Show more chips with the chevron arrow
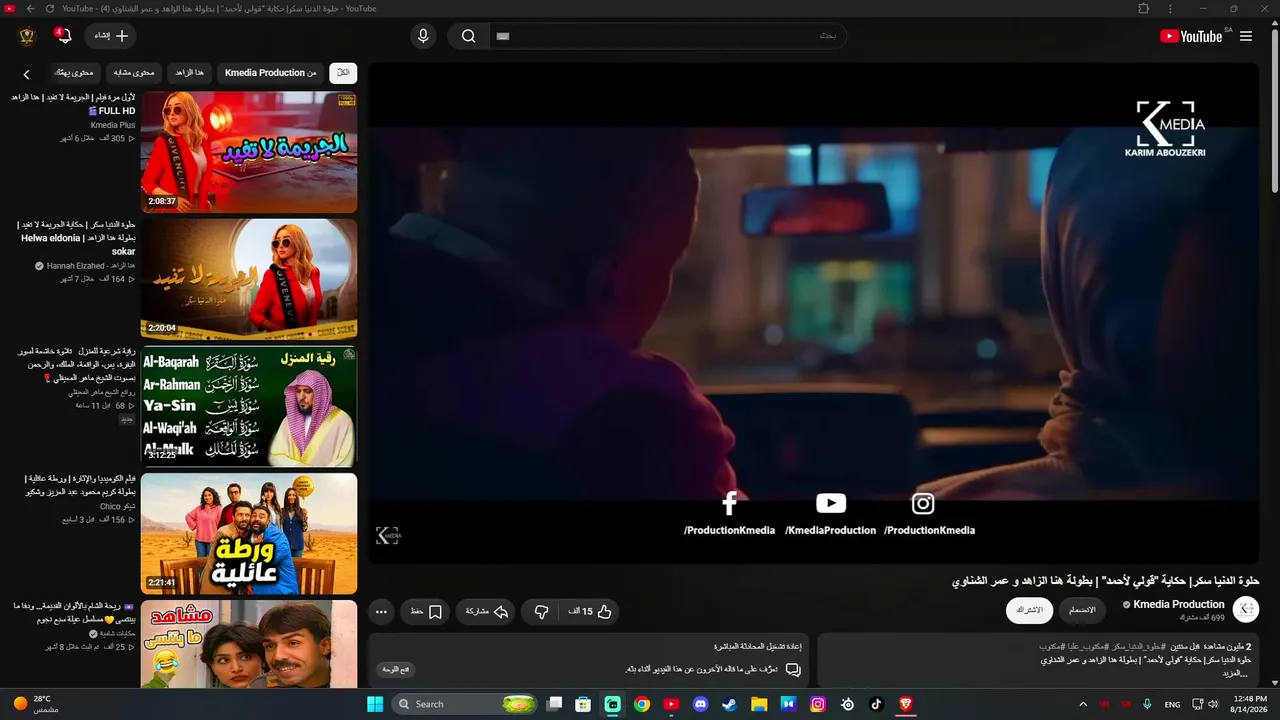The width and height of the screenshot is (1280, 720). point(27,74)
